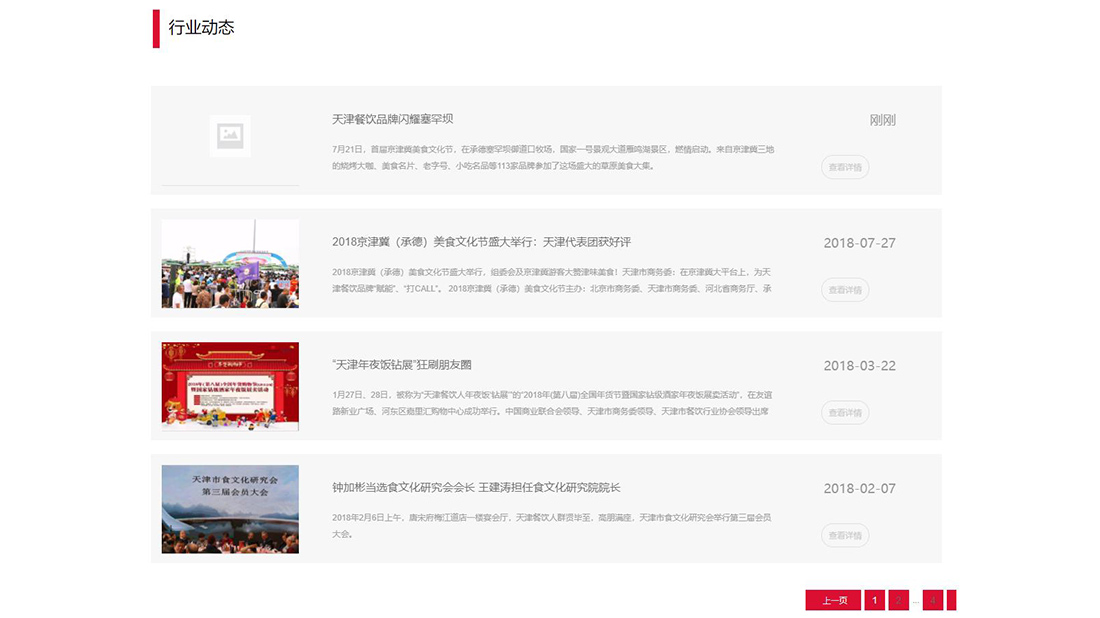Click 查看详情 for the 2018-07-27 article
The width and height of the screenshot is (1100, 618).
pos(845,290)
